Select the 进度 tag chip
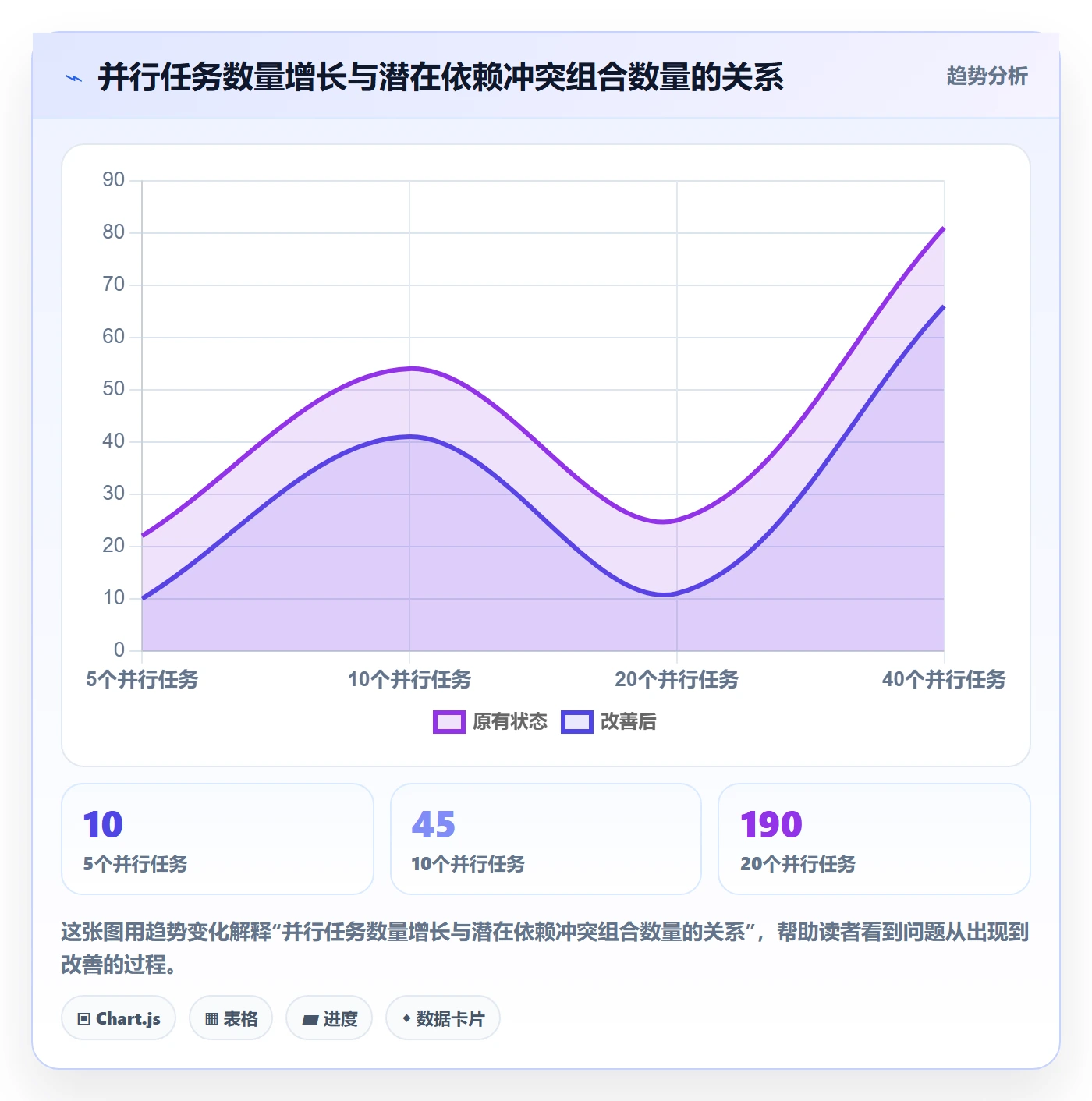The width and height of the screenshot is (1092, 1101). (329, 1018)
